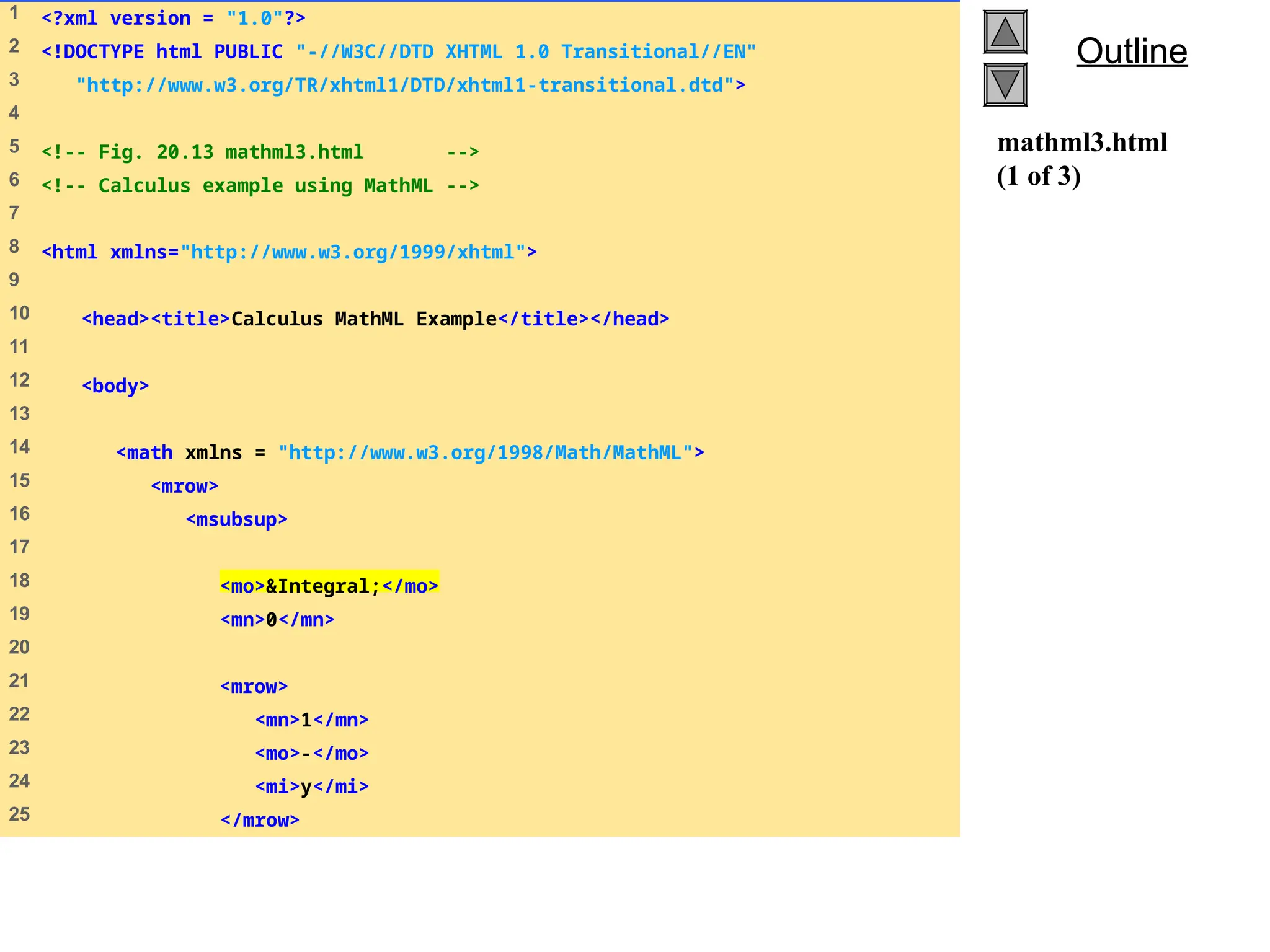The image size is (1270, 952).
Task: Click highlighted <mo>&Integral;</mo> code line
Action: tap(329, 586)
